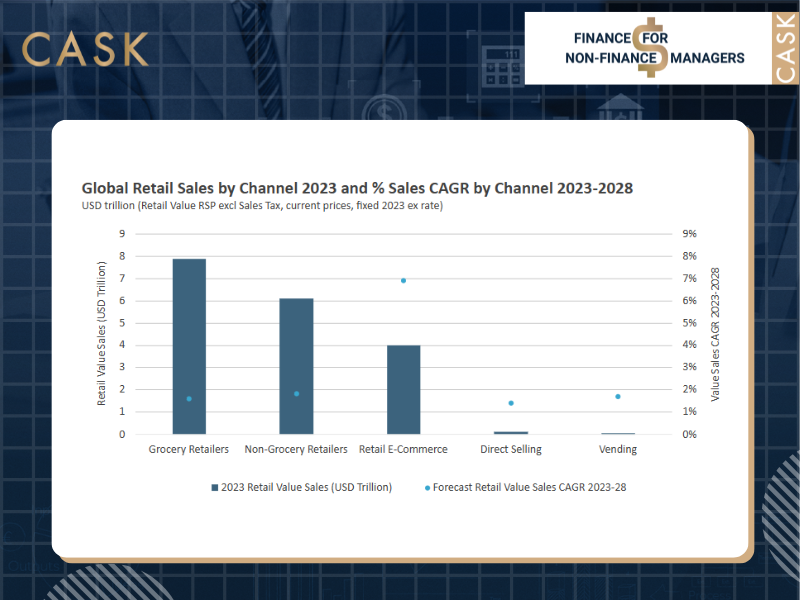This screenshot has height=600, width=800.
Task: Click the Vending category axis label
Action: click(618, 450)
